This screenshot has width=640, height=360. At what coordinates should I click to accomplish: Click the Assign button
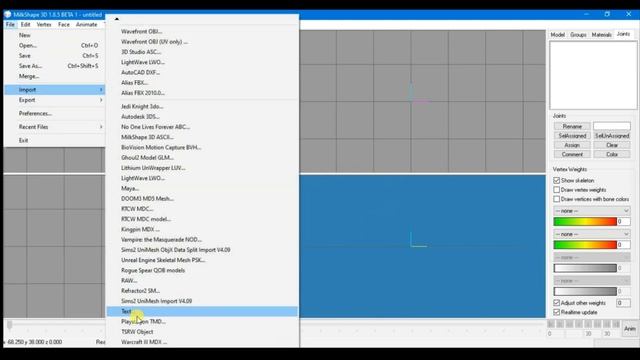(x=572, y=145)
